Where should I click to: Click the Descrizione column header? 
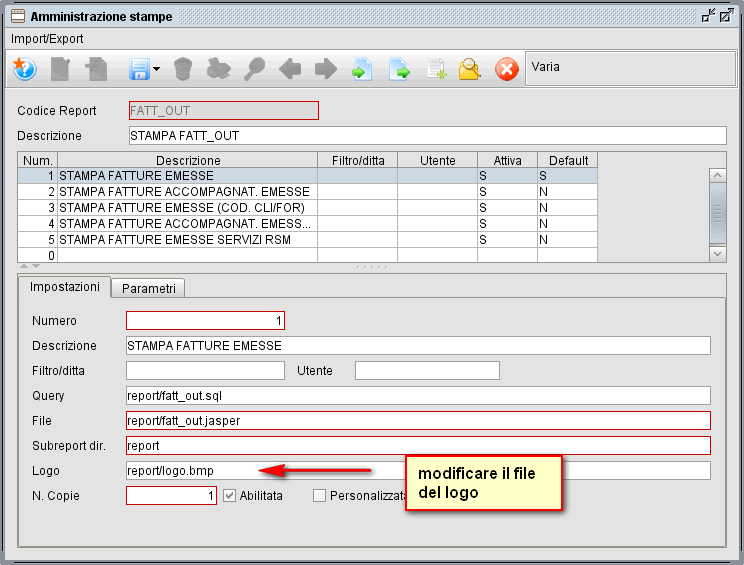(x=188, y=160)
